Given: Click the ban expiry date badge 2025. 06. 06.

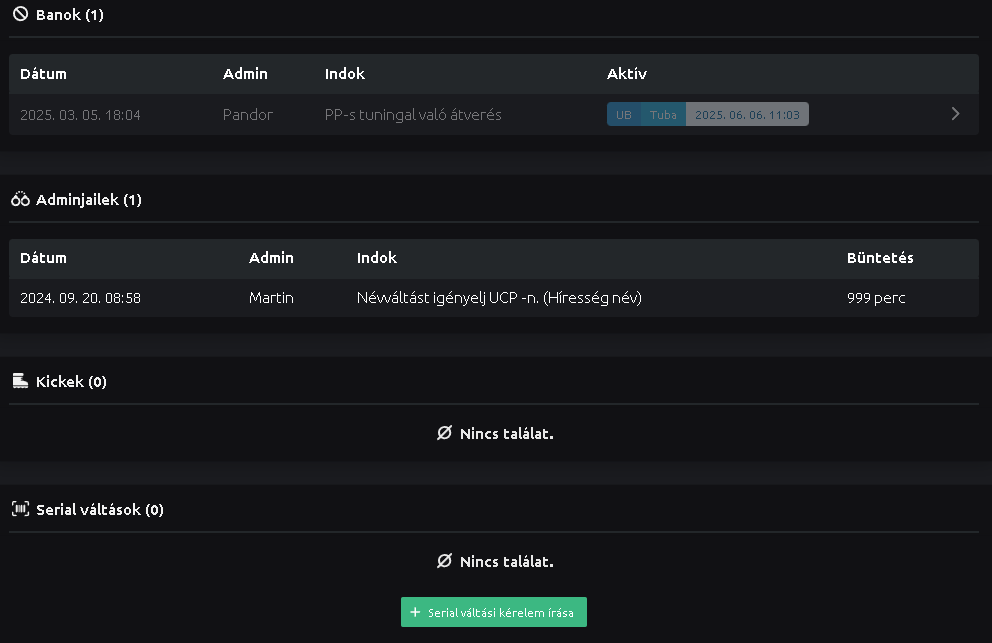Looking at the screenshot, I should [747, 115].
